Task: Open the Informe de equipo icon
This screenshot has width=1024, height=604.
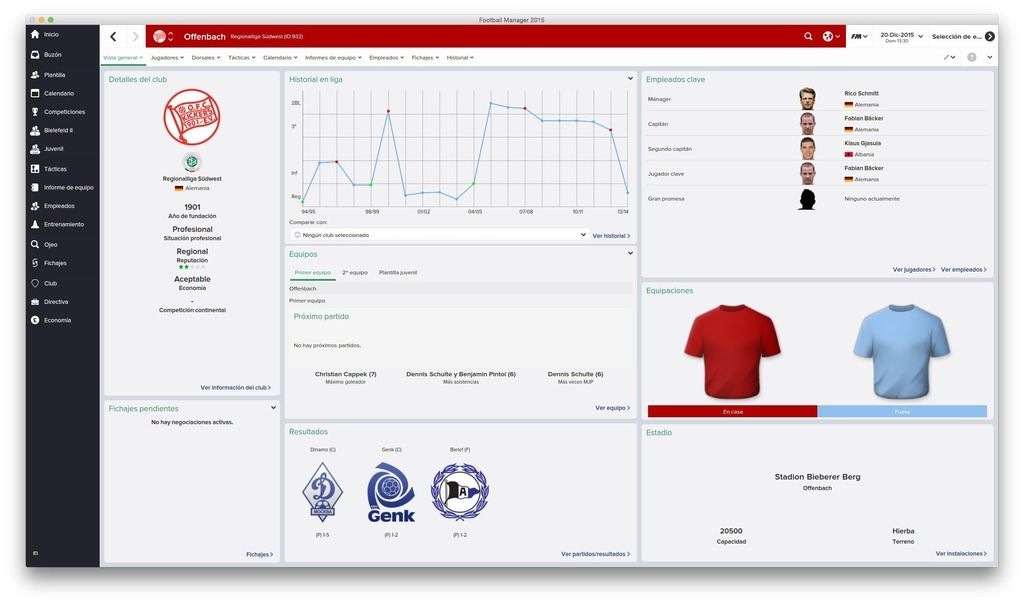Action: click(35, 187)
